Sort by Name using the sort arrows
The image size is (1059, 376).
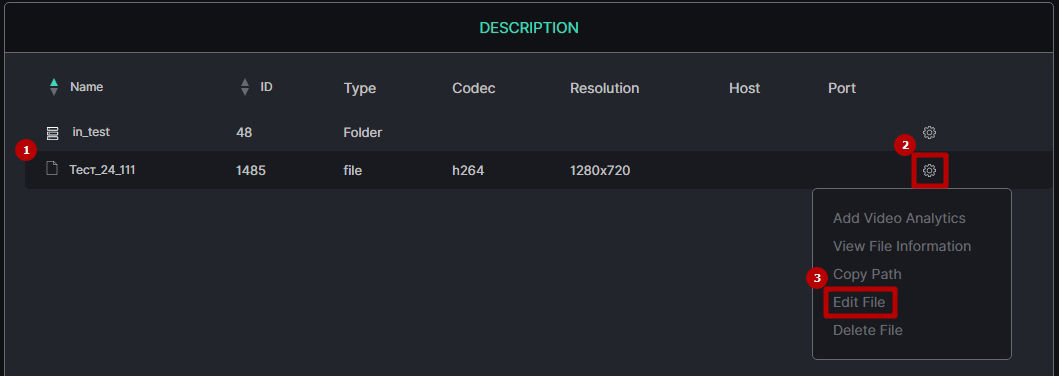click(54, 87)
